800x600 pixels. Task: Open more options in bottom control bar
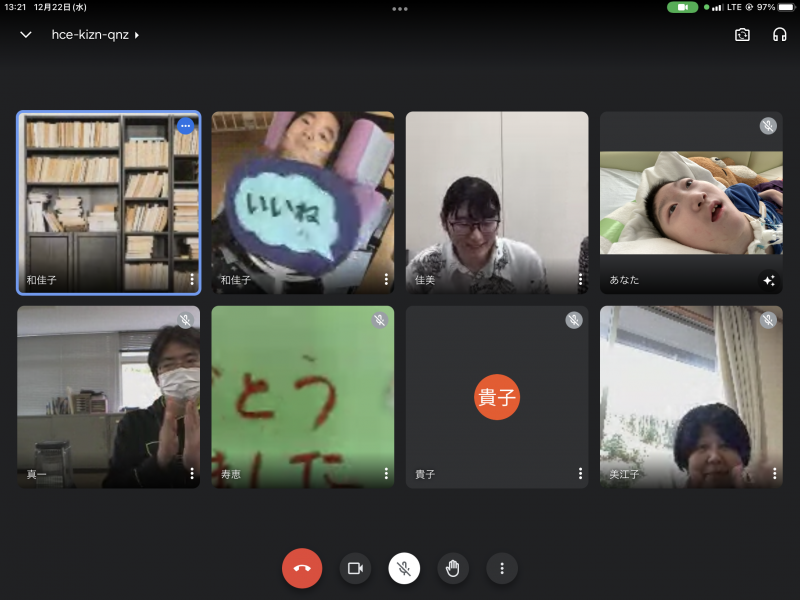[502, 568]
